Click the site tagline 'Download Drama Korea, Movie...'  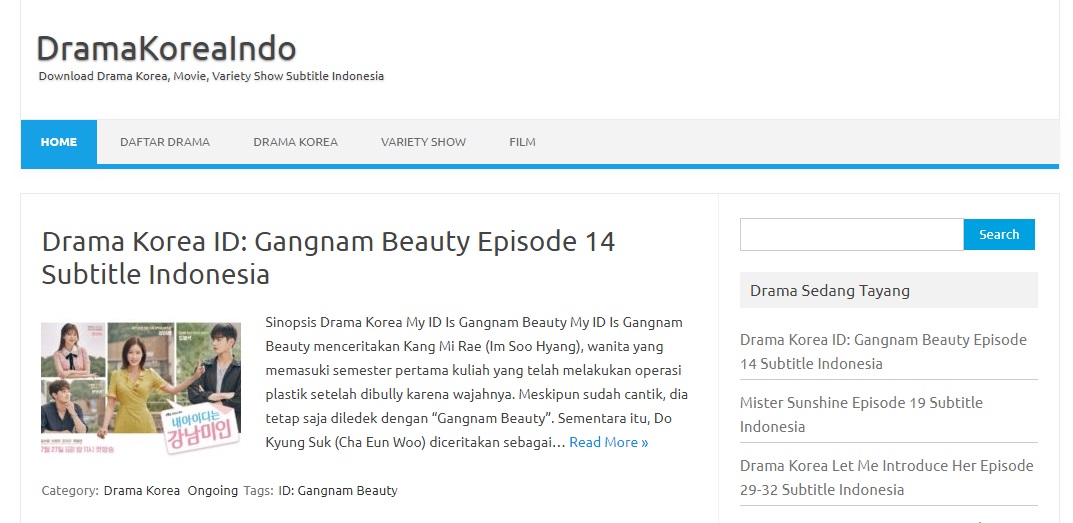pos(211,76)
